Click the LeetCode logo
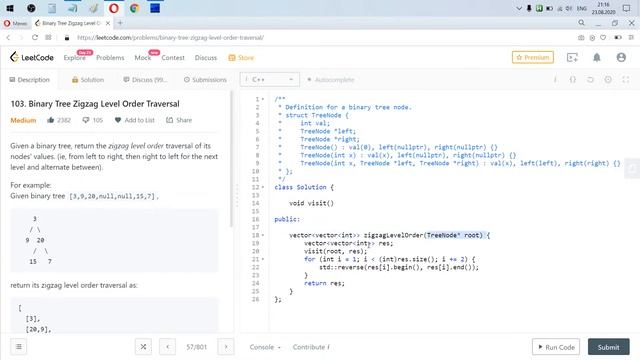Image resolution: width=640 pixels, height=360 pixels. click(x=32, y=57)
